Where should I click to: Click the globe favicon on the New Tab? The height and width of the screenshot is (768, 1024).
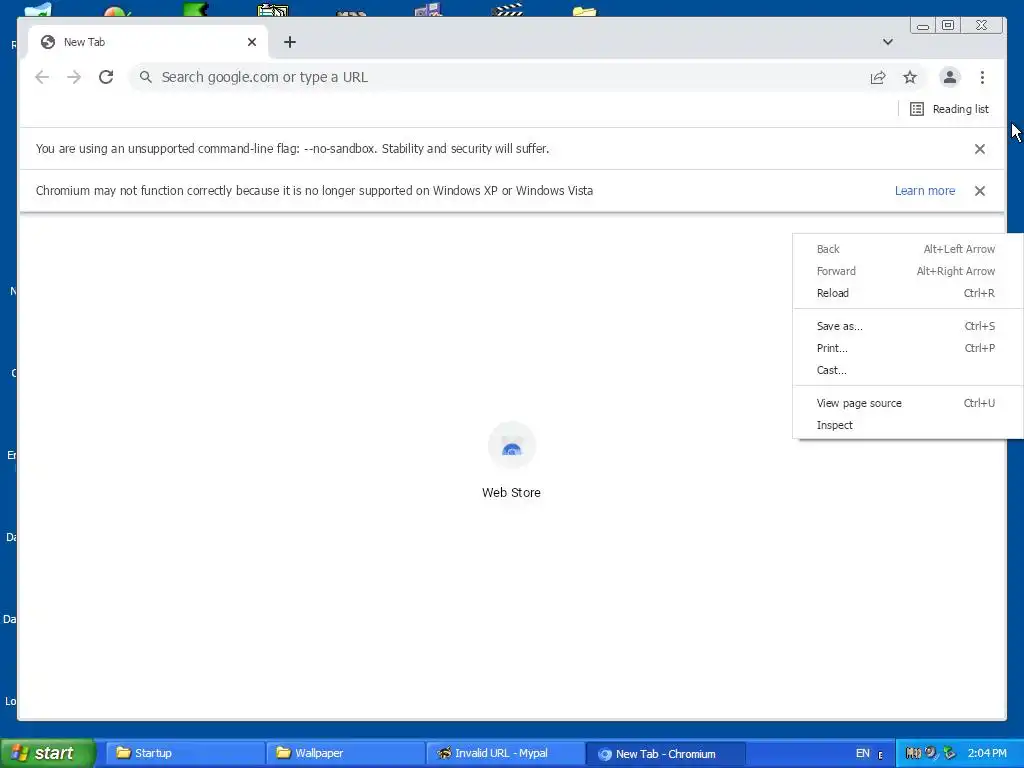pos(48,42)
